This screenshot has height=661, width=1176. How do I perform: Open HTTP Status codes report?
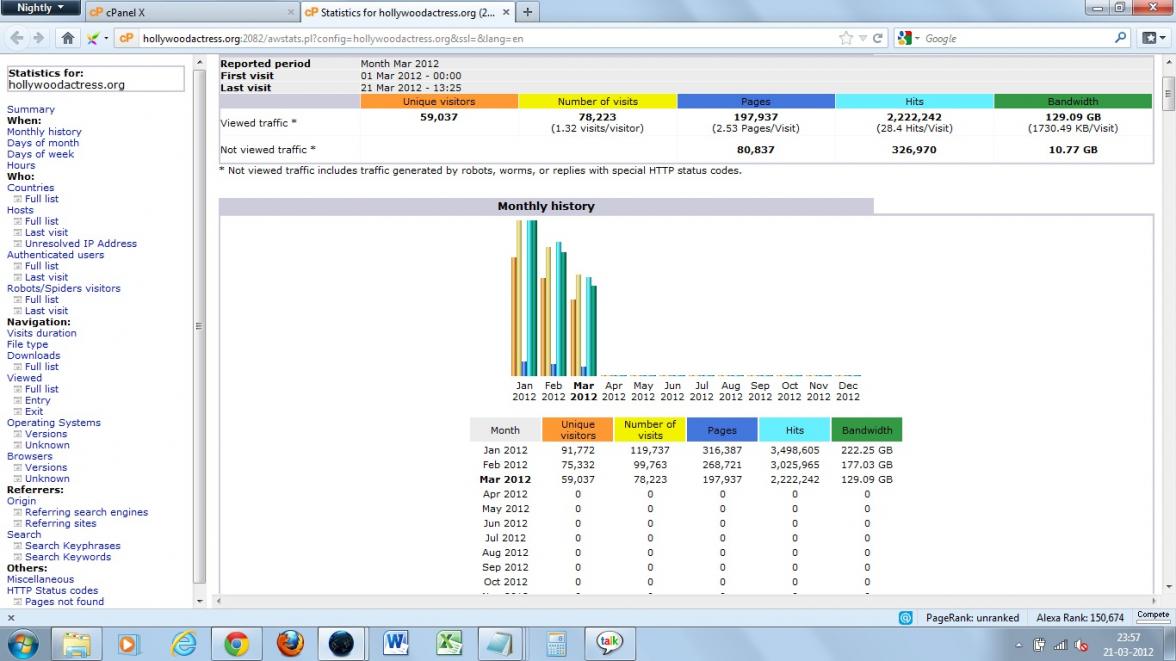click(52, 591)
